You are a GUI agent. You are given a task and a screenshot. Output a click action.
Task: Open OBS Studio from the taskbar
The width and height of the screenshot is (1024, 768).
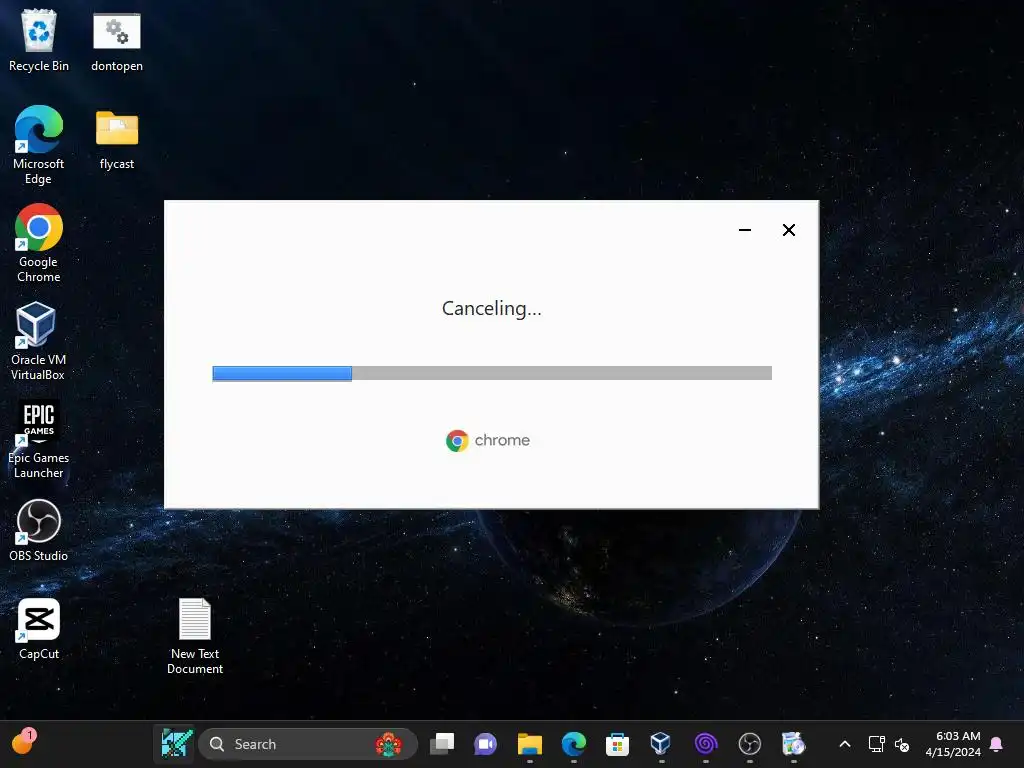pyautogui.click(x=750, y=744)
